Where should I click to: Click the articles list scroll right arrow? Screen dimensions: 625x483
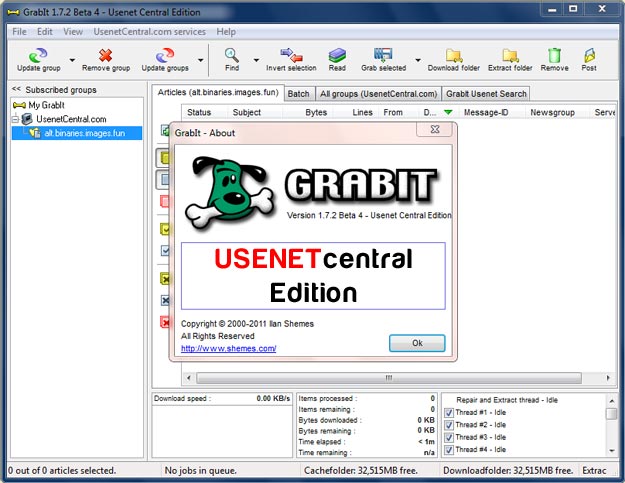[608, 378]
